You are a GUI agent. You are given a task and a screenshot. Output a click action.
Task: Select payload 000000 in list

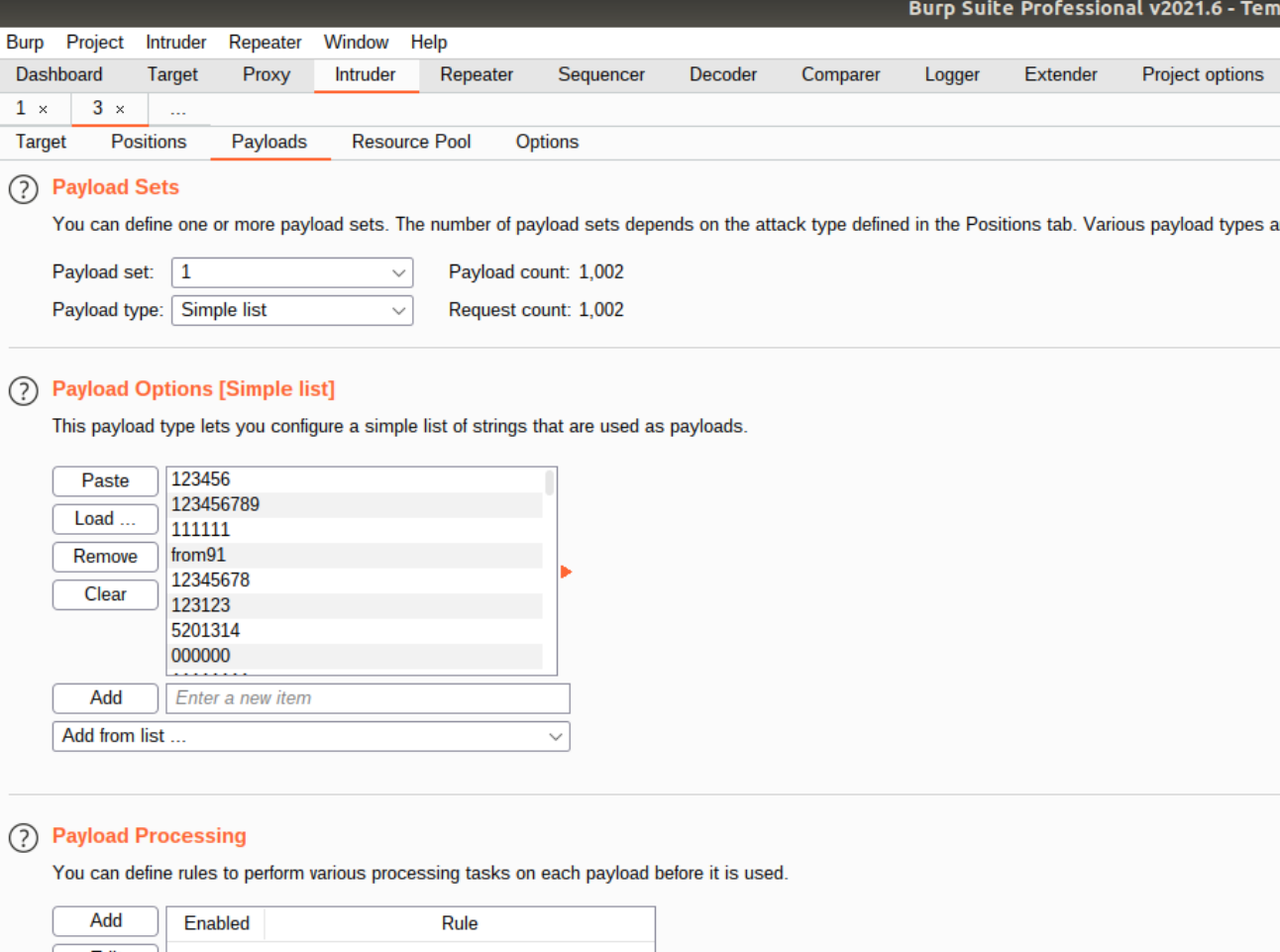point(356,657)
